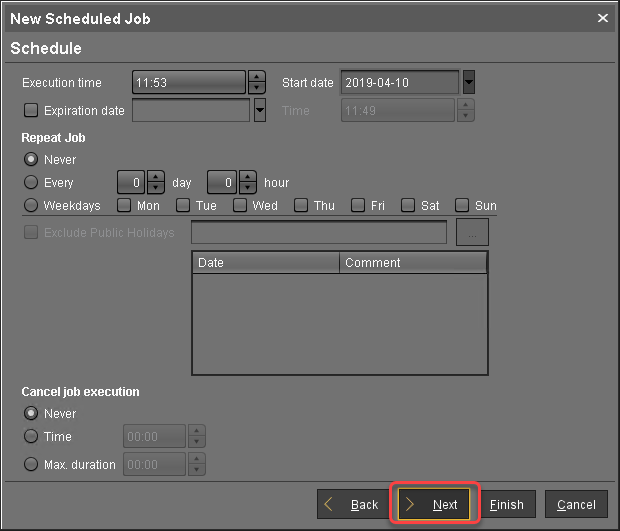The width and height of the screenshot is (620, 531).
Task: Increase Execution time using up spinner arrow
Action: click(x=257, y=77)
